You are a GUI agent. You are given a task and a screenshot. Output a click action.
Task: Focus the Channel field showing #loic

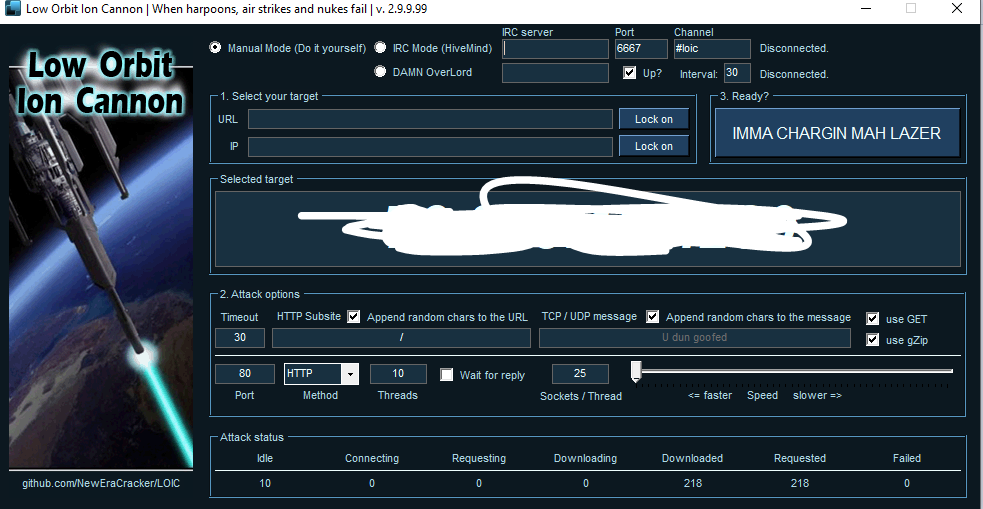coord(712,49)
